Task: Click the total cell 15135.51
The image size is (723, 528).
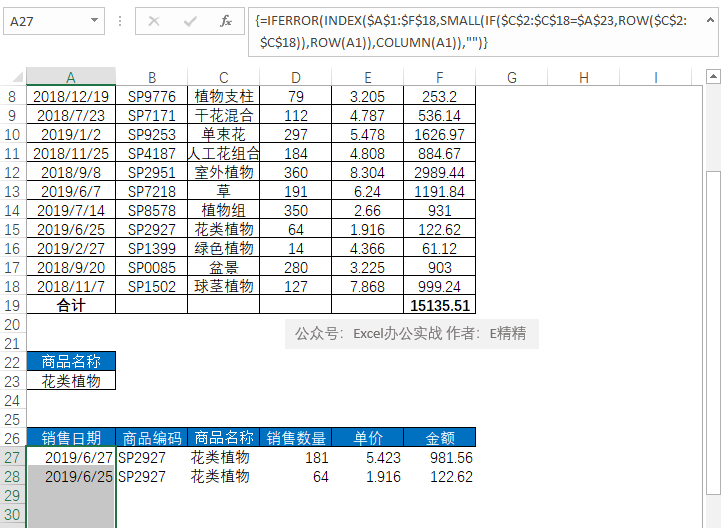Action: click(439, 305)
